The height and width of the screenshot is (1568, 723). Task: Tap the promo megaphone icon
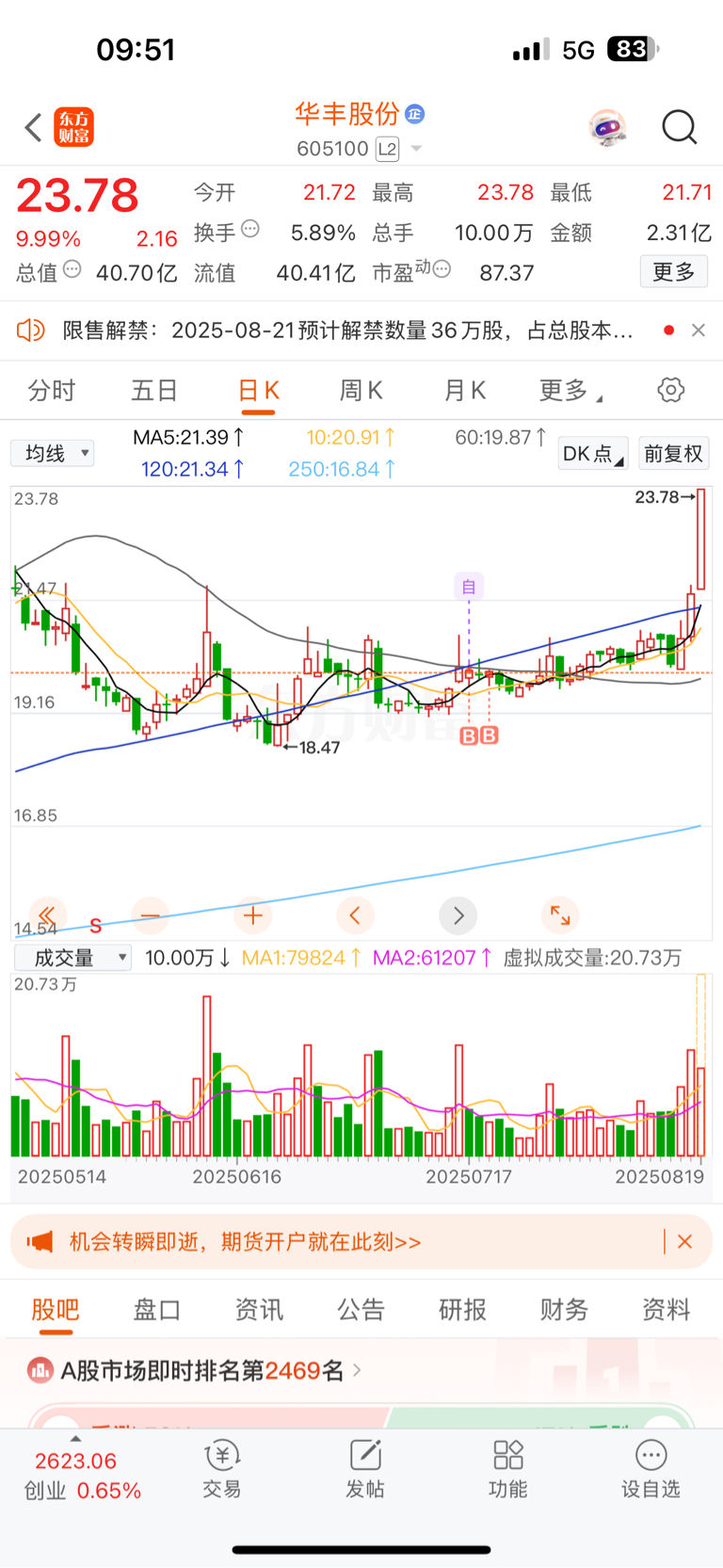(x=40, y=1242)
